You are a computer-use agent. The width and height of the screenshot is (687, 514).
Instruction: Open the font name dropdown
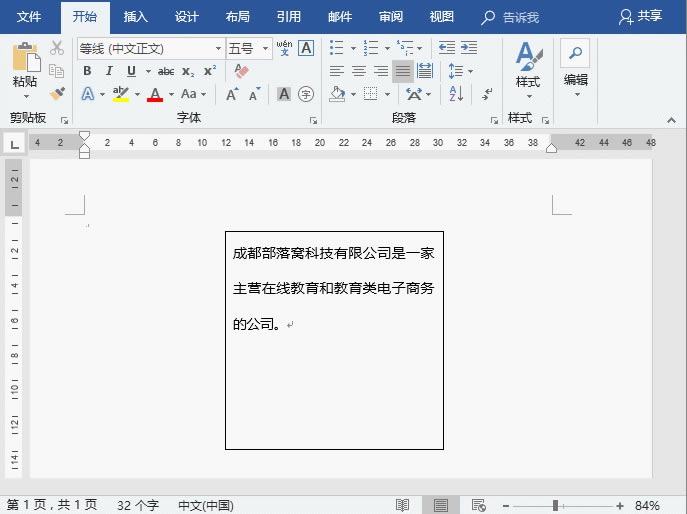coord(218,48)
